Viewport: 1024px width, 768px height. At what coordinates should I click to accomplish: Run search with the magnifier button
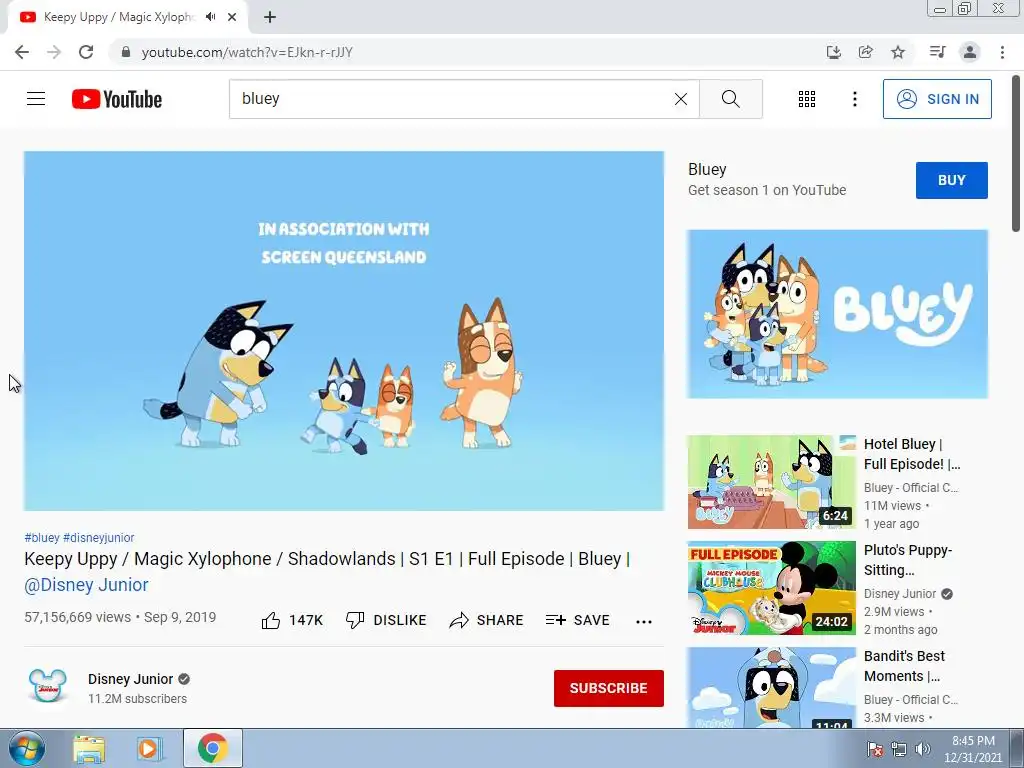click(731, 99)
